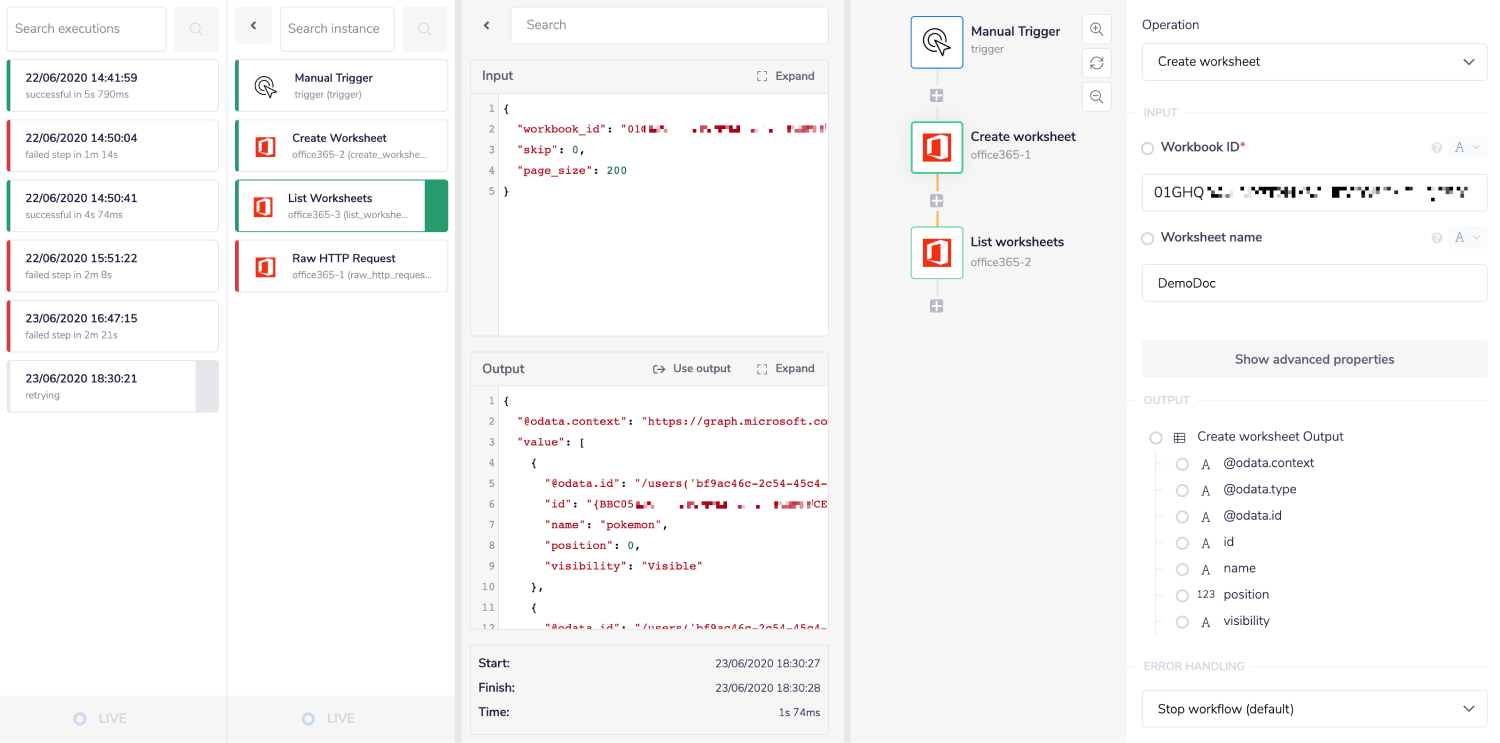This screenshot has width=1500, height=743.
Task: Click the Manual Trigger node icon
Action: [x=936, y=42]
